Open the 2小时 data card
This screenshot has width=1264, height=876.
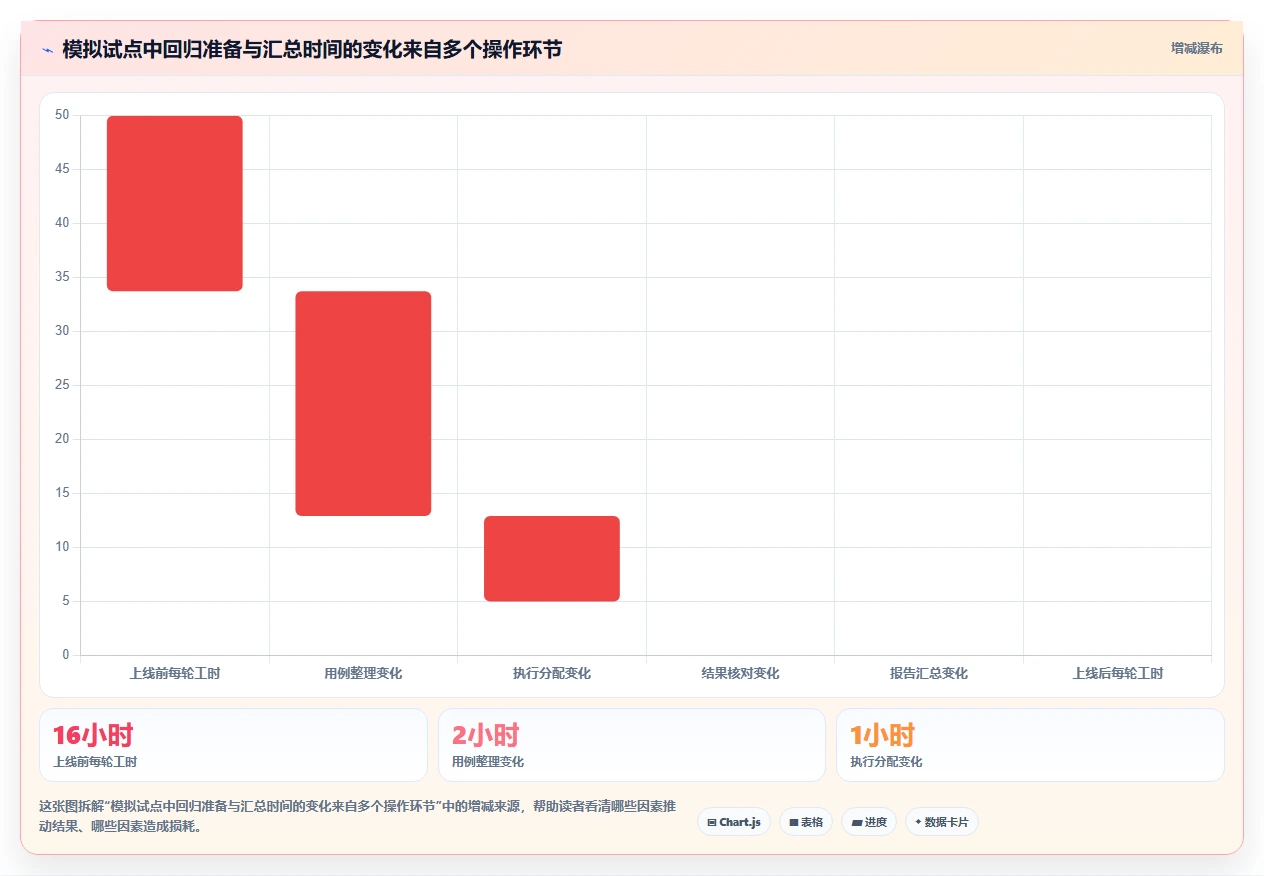(x=632, y=745)
